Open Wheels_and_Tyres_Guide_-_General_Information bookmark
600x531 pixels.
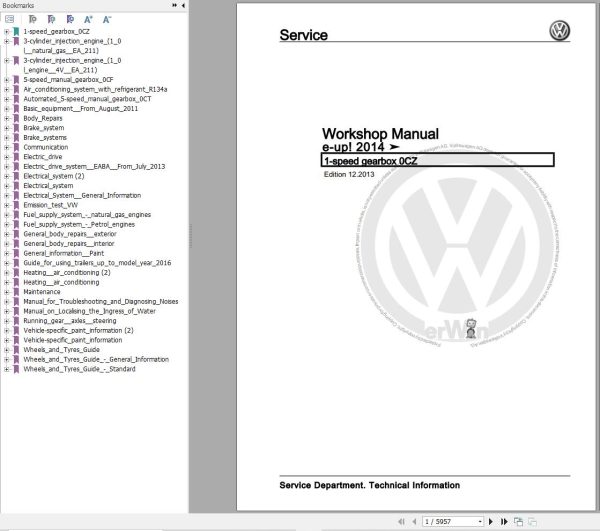coord(96,359)
